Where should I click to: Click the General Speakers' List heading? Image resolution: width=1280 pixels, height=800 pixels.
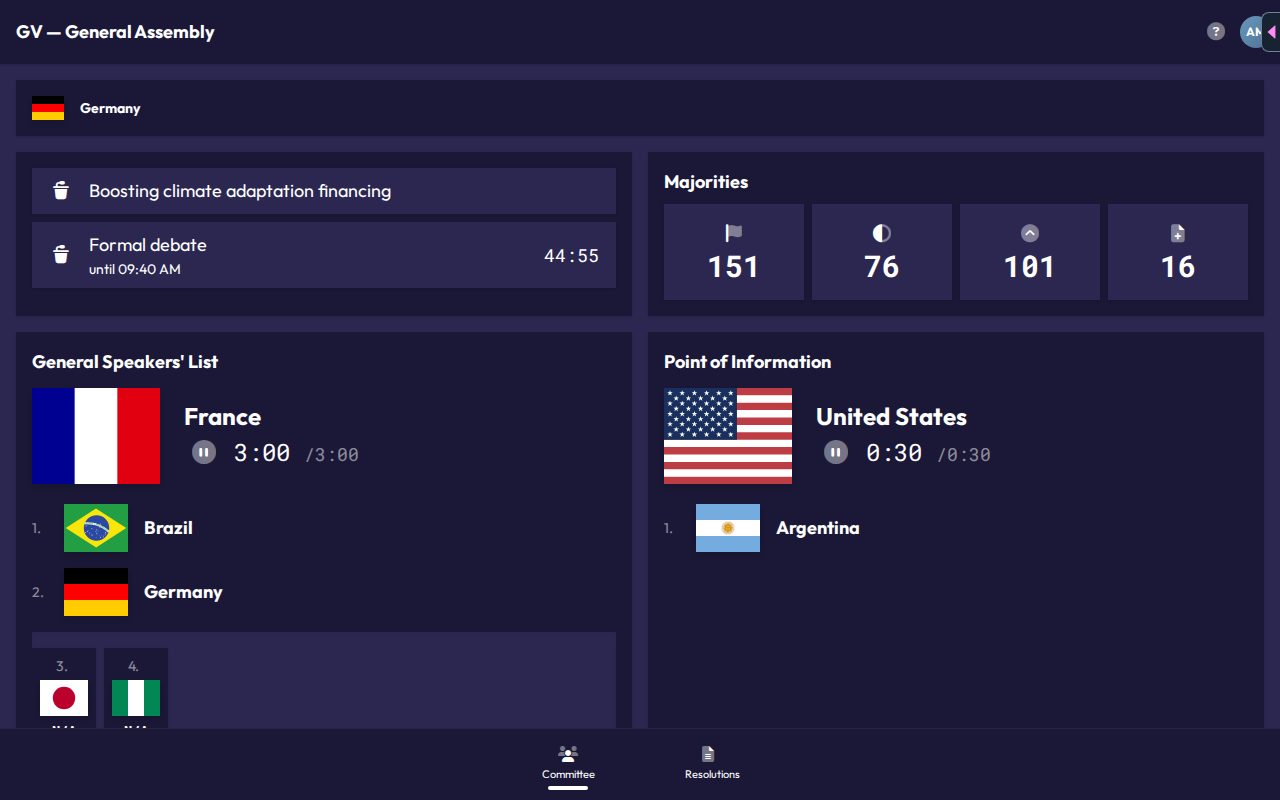pyautogui.click(x=125, y=362)
